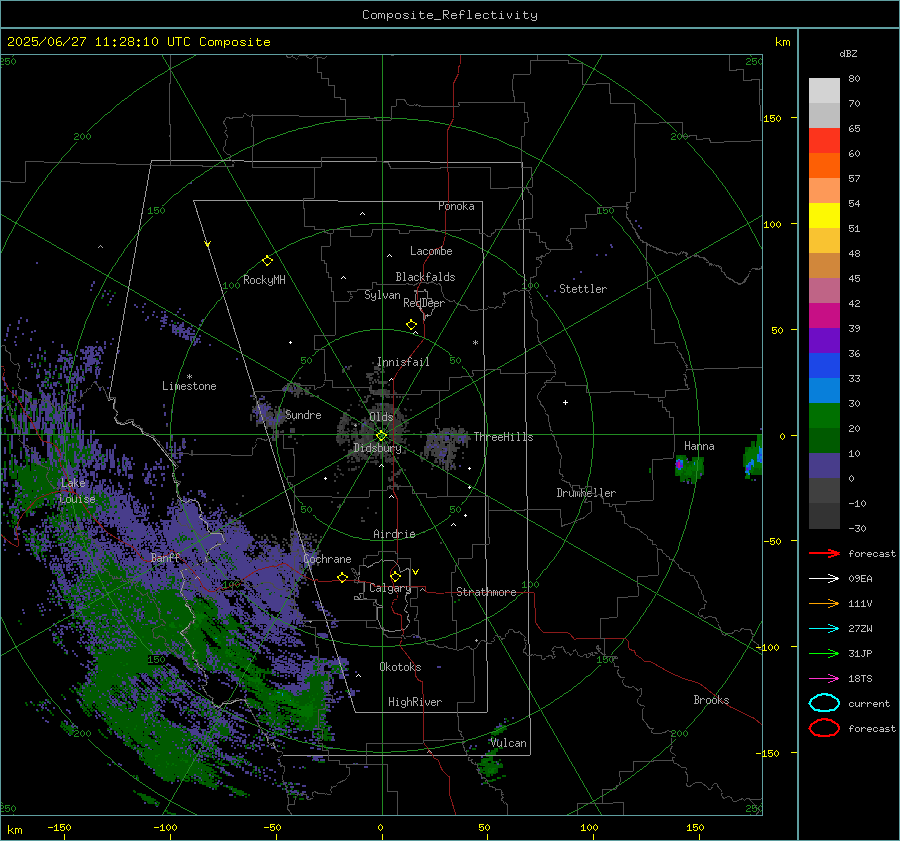Click the magenta 18TS arrow icon

tap(824, 679)
